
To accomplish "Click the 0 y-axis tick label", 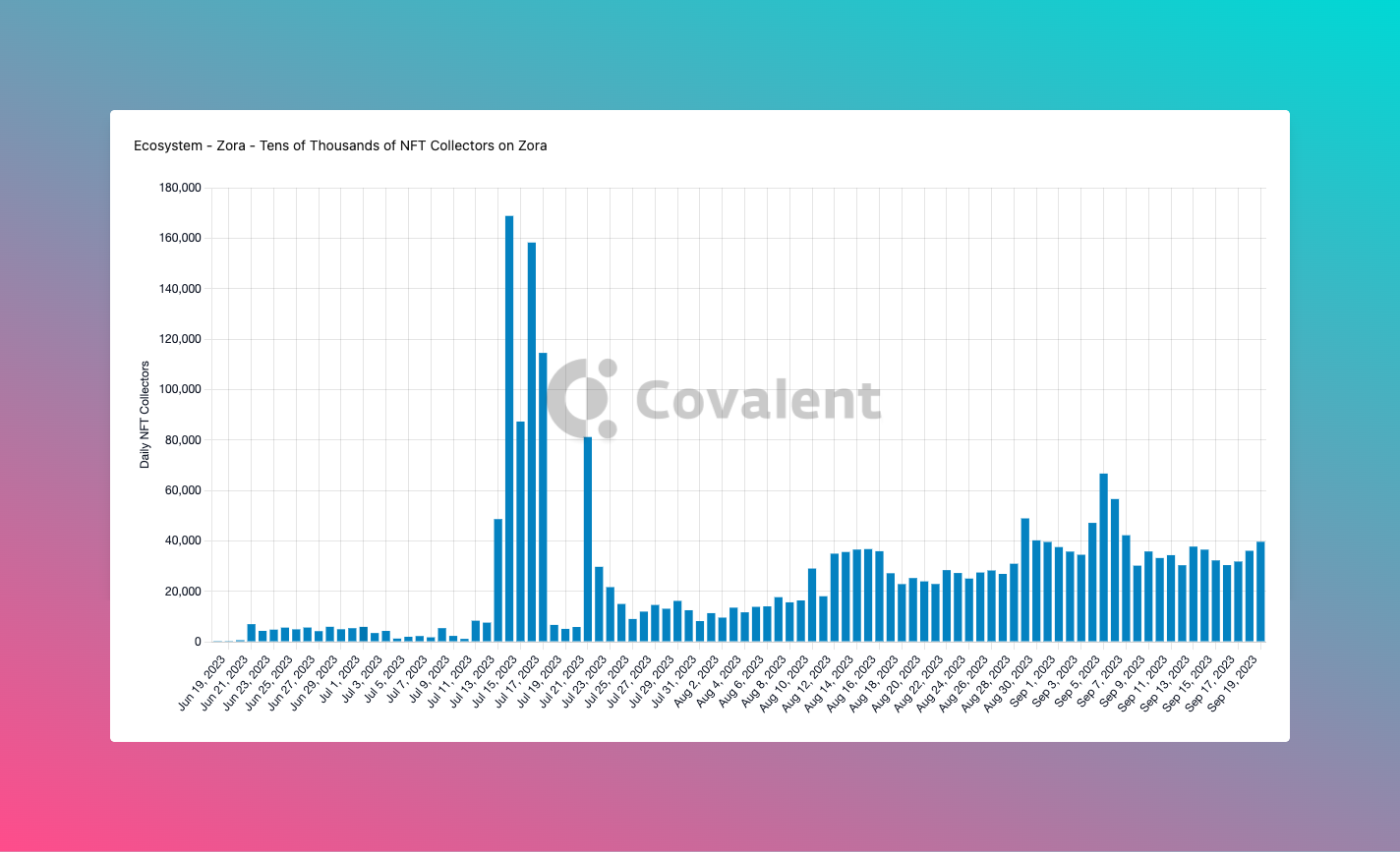I will 199,642.
